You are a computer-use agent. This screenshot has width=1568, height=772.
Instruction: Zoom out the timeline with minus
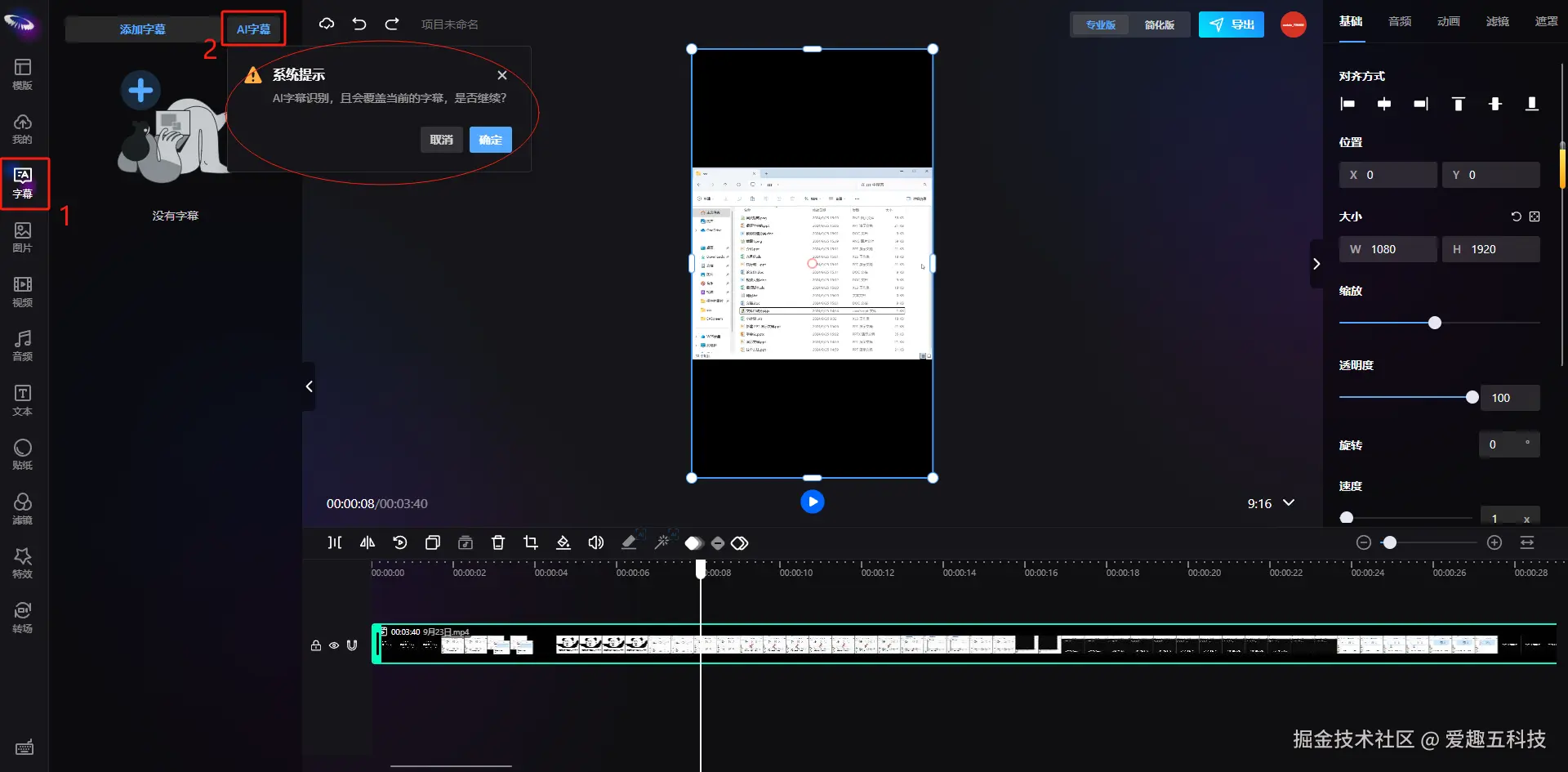(x=1364, y=543)
